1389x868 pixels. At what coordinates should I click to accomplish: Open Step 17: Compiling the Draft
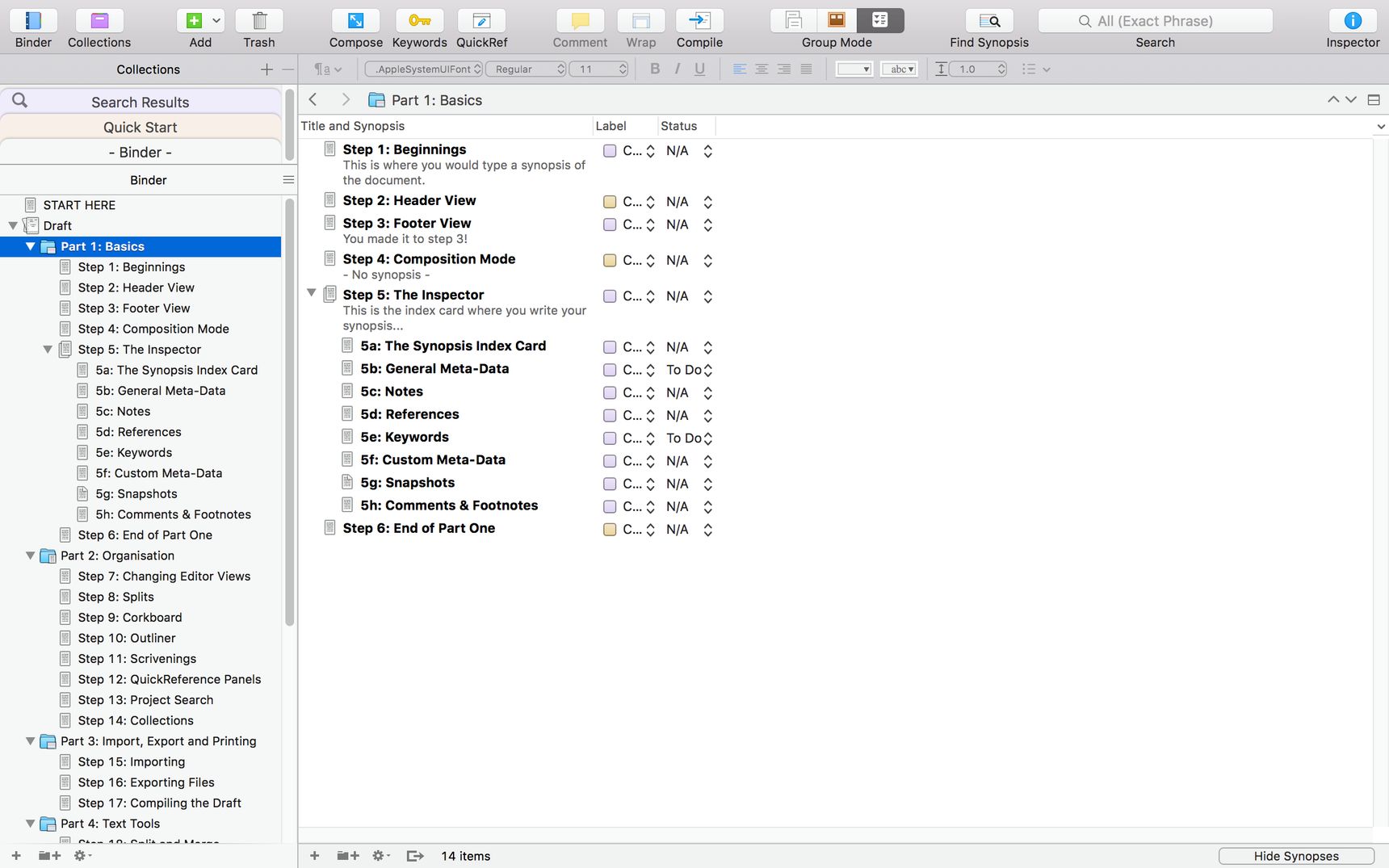[x=160, y=803]
